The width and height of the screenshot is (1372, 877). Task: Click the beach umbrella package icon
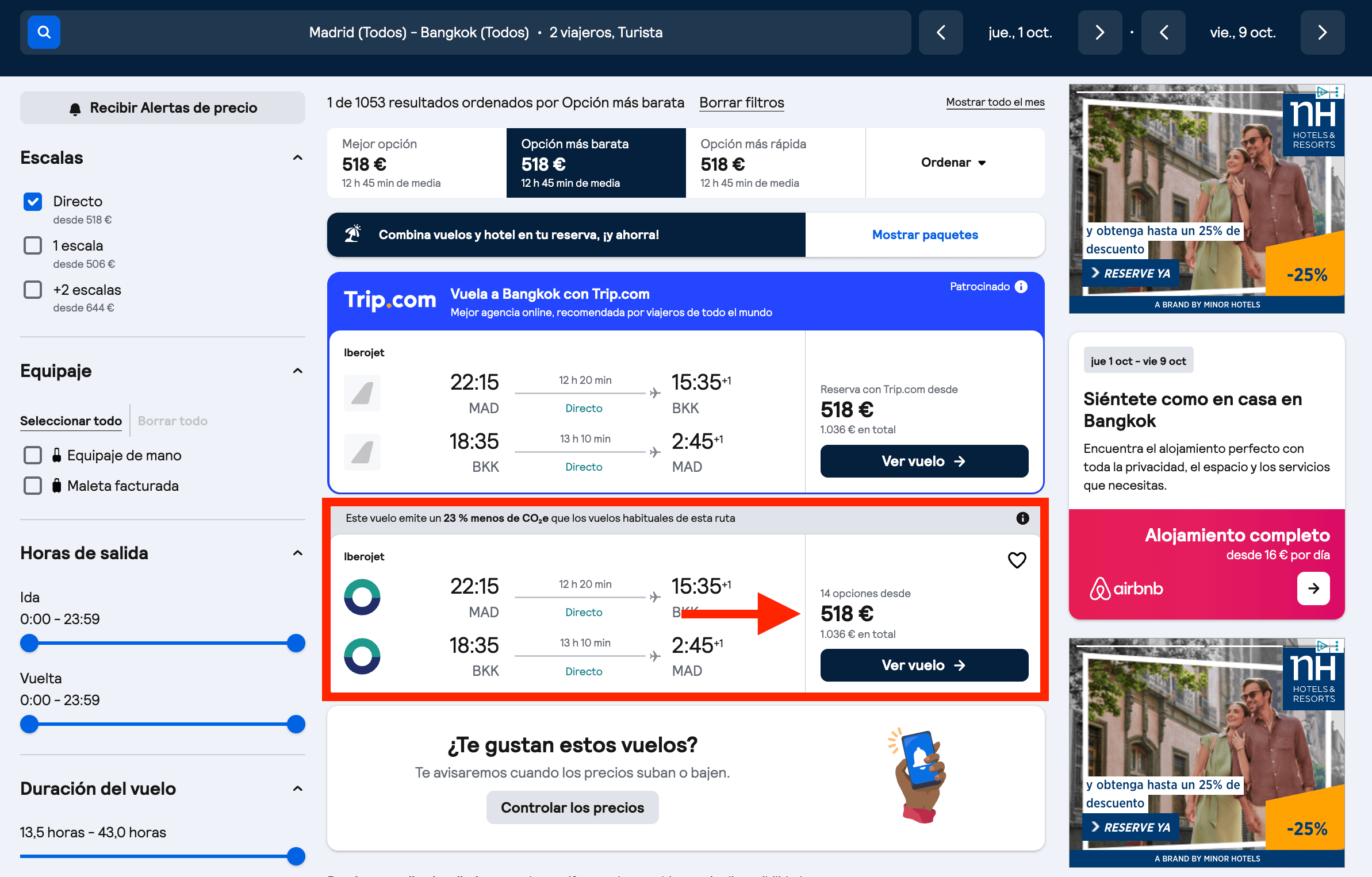pos(352,234)
